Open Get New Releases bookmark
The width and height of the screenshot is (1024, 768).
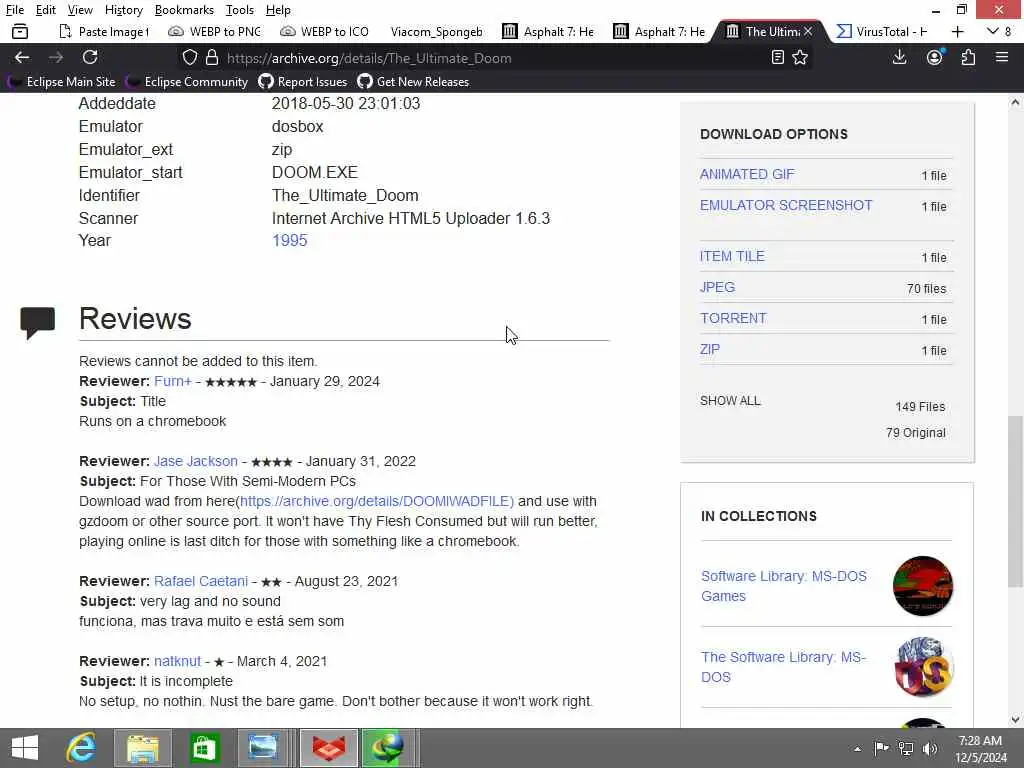(x=413, y=82)
